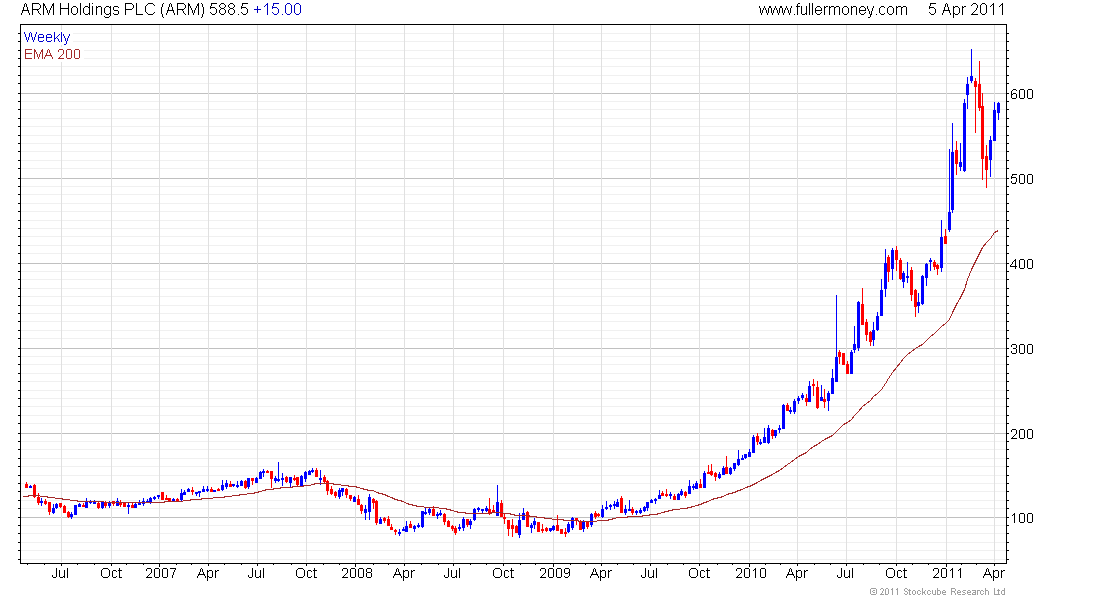This screenshot has height=600, width=1100.
Task: Click the 300 price axis label
Action: click(1021, 349)
